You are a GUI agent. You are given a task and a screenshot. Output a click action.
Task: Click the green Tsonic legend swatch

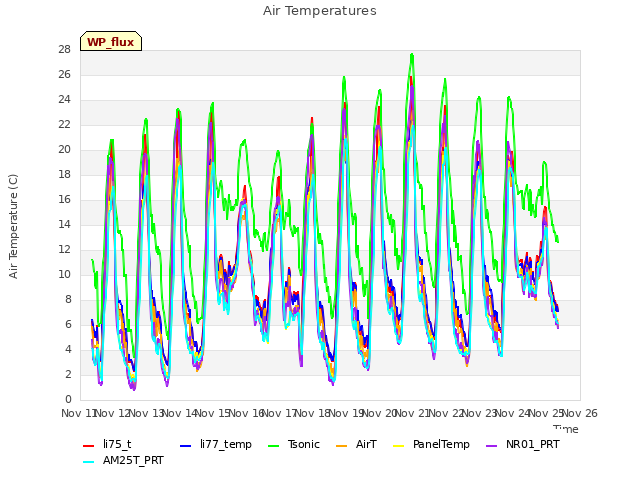(273, 446)
